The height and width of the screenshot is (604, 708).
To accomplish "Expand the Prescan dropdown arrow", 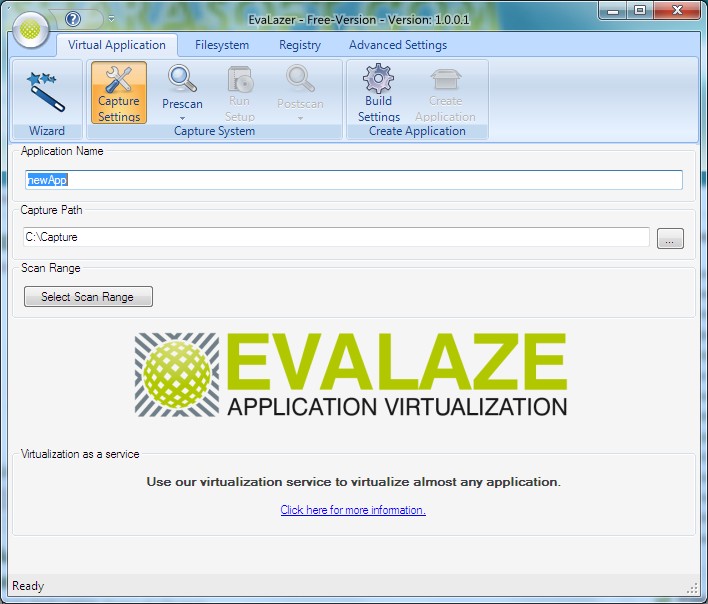I will pyautogui.click(x=182, y=118).
